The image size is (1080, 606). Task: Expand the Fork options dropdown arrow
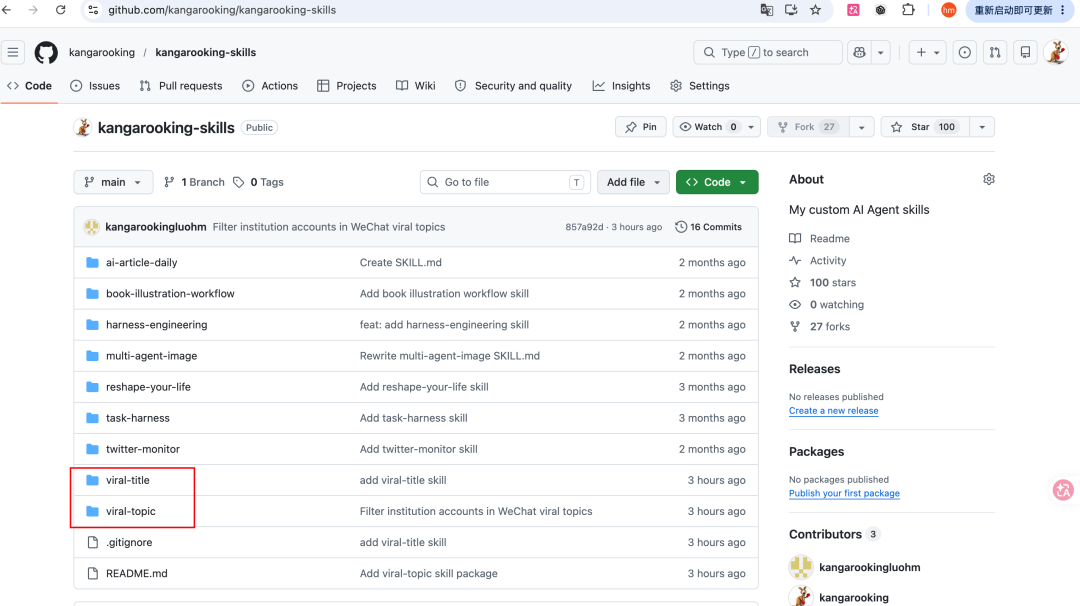coord(862,127)
